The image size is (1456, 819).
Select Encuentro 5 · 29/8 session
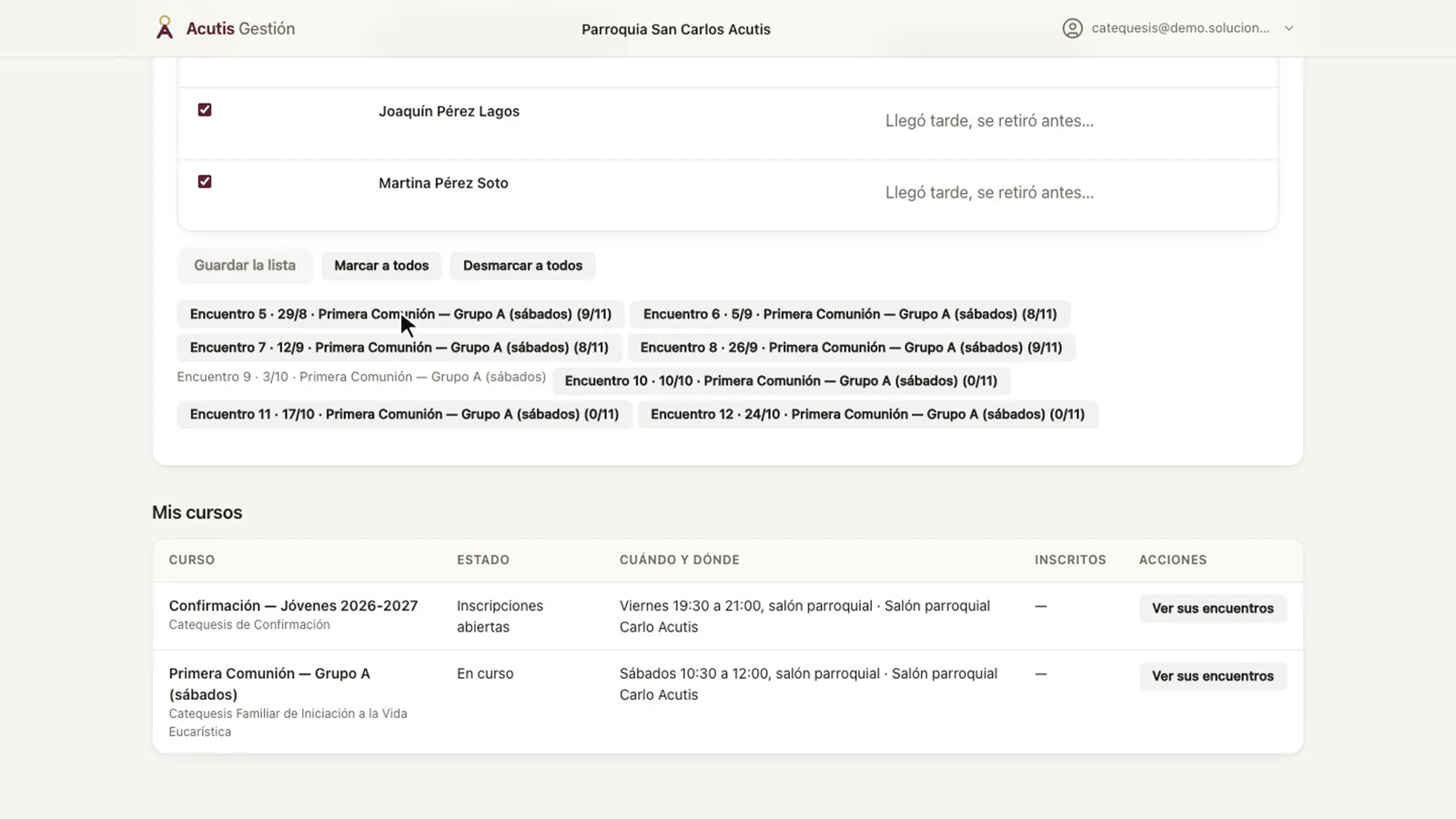(400, 314)
